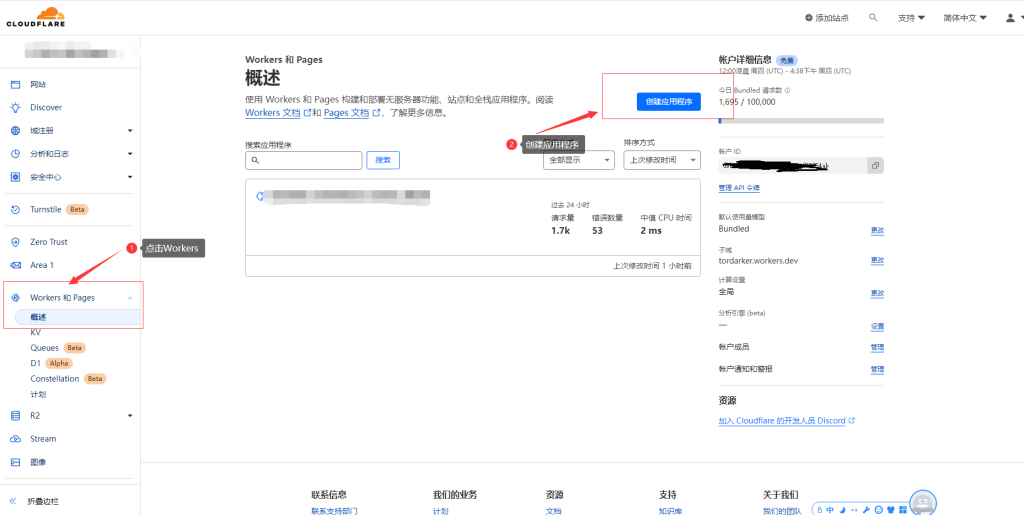
Task: Collapse the Workers 和 Pages section arrow
Action: (x=130, y=298)
